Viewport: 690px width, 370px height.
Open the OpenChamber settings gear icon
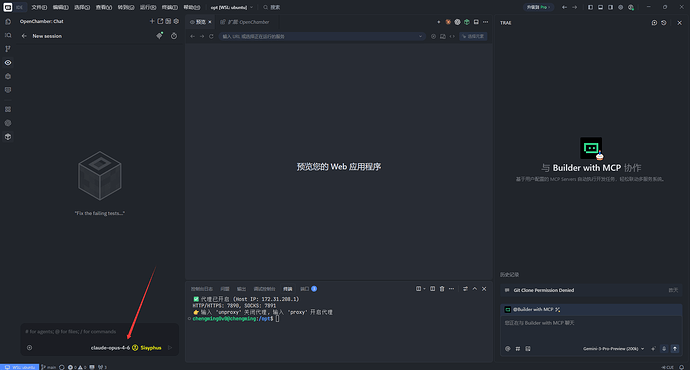pos(176,21)
